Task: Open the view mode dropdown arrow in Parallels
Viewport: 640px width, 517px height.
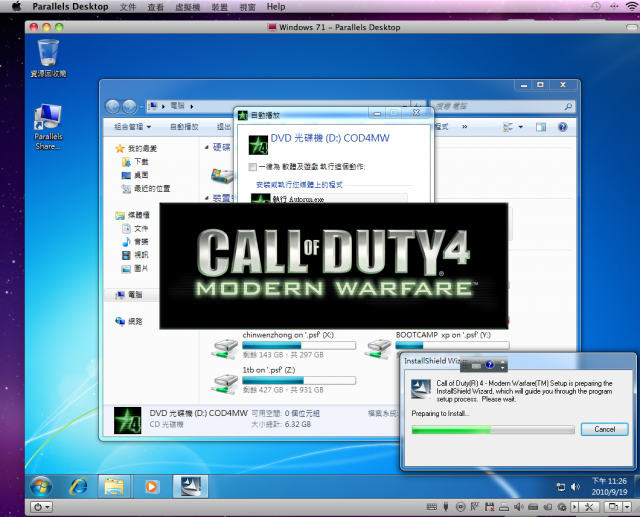Action: 627,507
